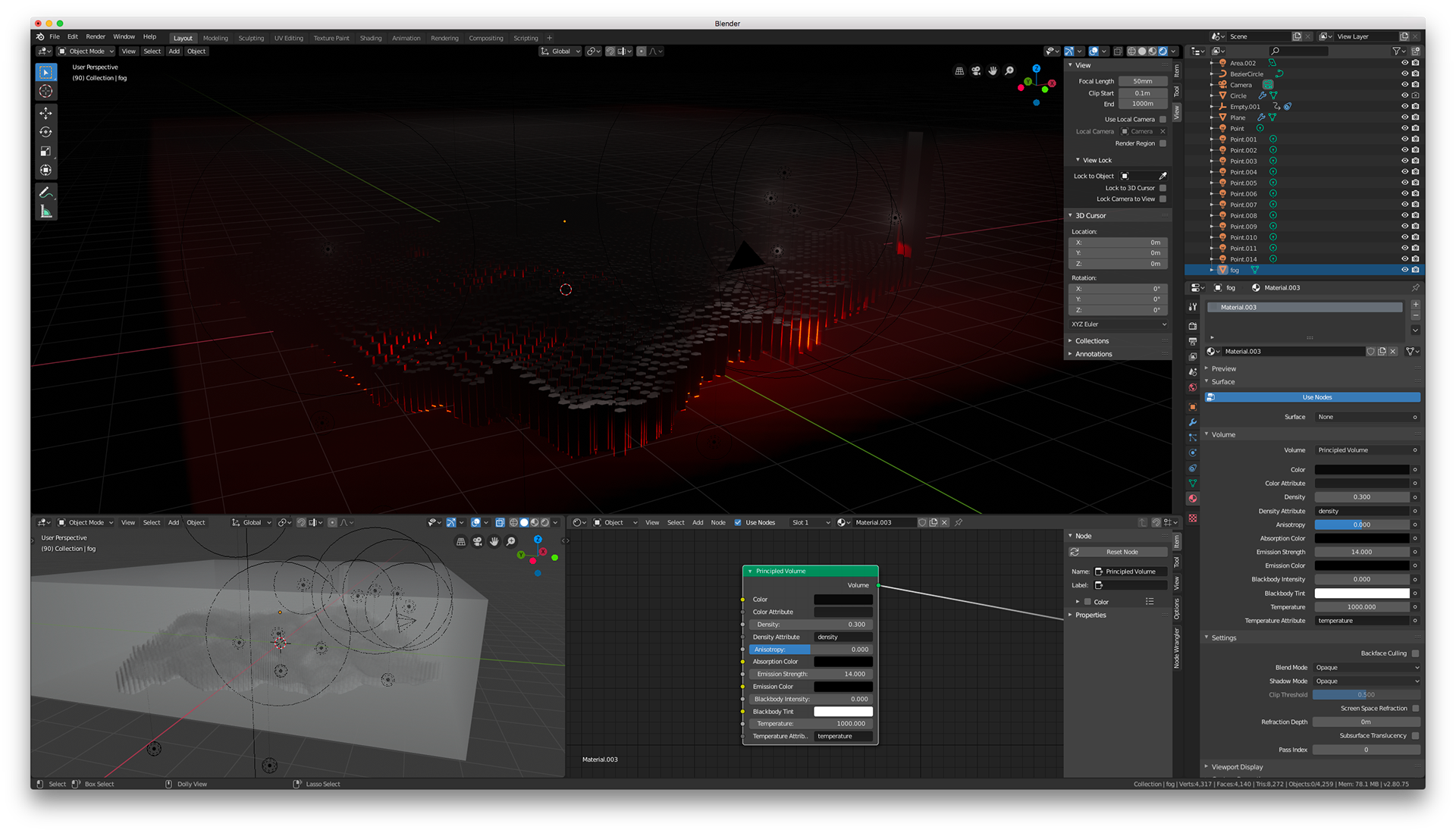Open the Add menu in main viewport header
This screenshot has height=833, width=1456.
tap(174, 52)
